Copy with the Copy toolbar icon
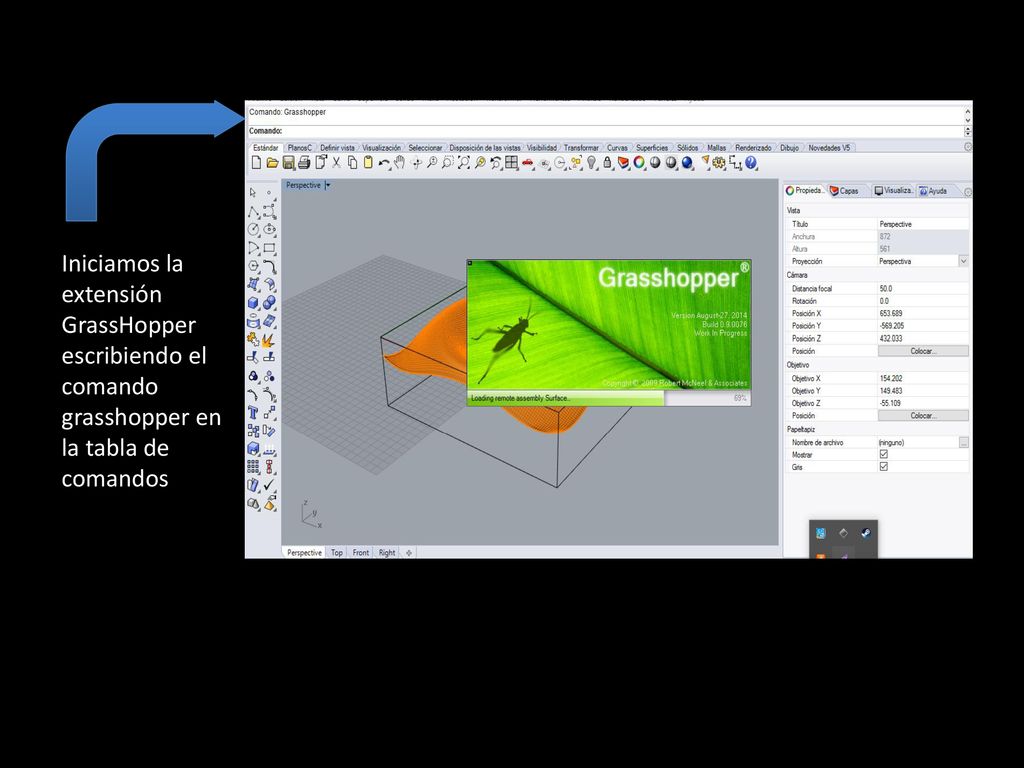1024x768 pixels. point(352,163)
